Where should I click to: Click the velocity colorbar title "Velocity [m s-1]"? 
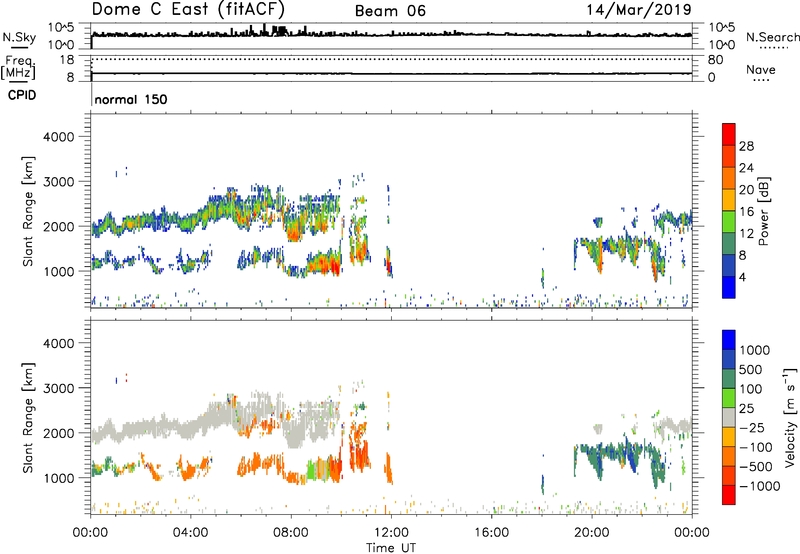click(790, 416)
